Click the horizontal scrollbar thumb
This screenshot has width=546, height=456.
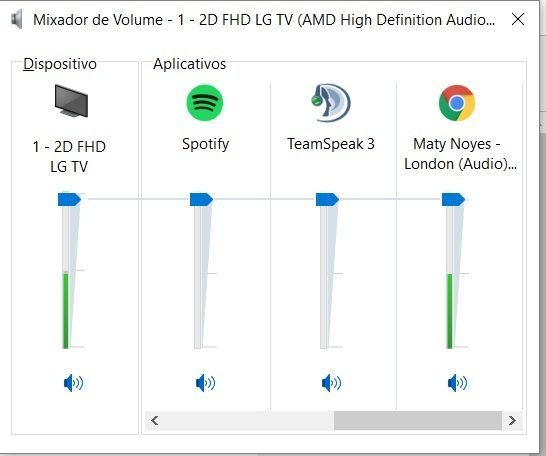tap(418, 420)
